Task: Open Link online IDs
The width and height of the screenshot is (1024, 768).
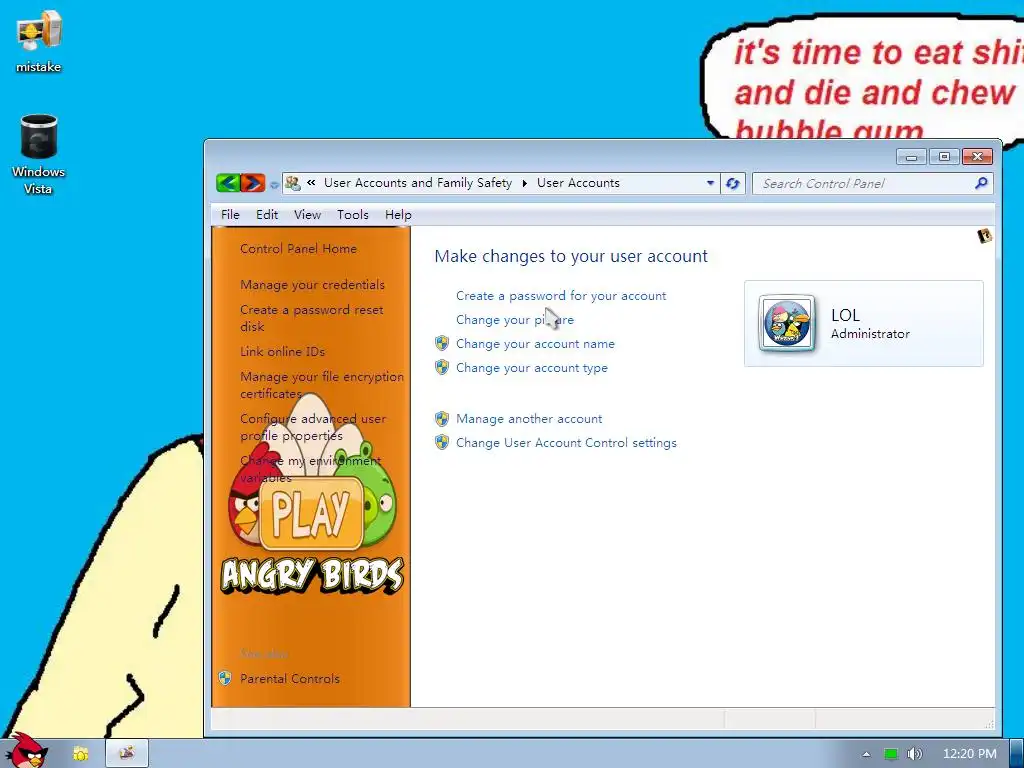Action: [282, 351]
